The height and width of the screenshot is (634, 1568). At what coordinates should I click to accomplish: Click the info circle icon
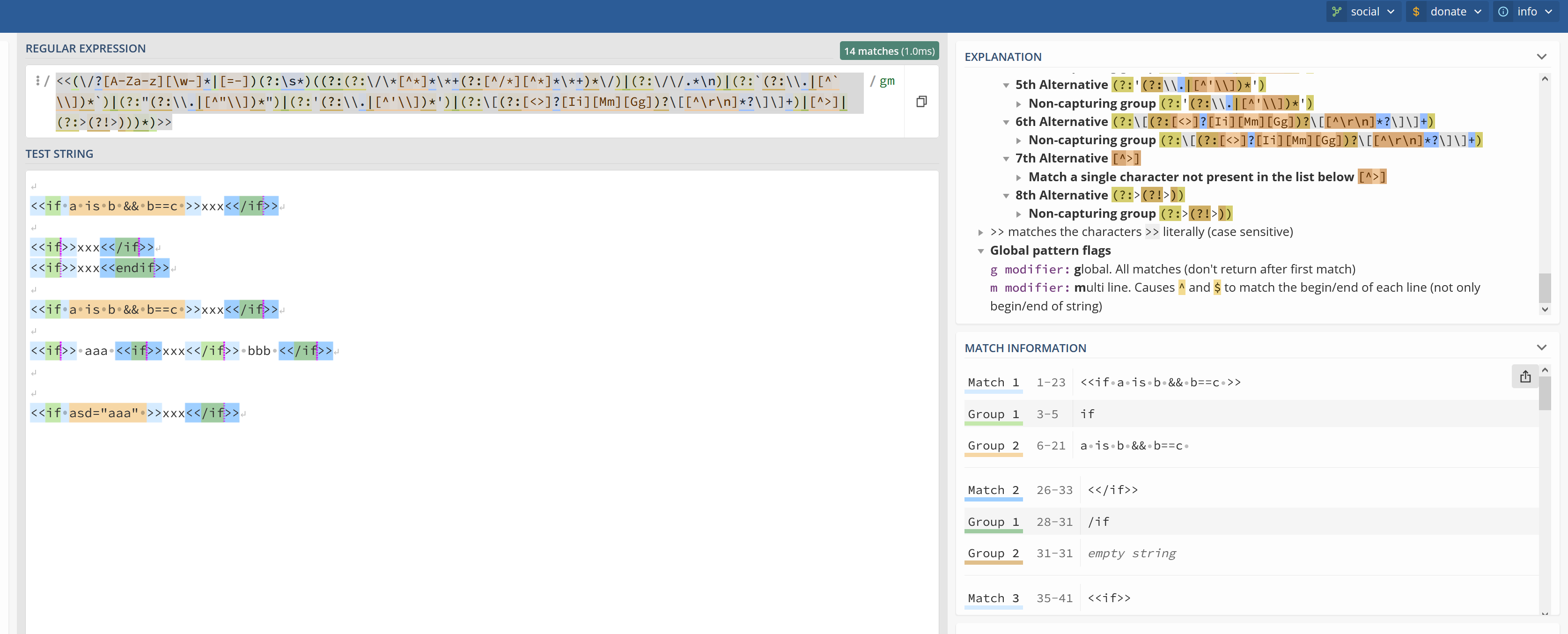point(1503,12)
